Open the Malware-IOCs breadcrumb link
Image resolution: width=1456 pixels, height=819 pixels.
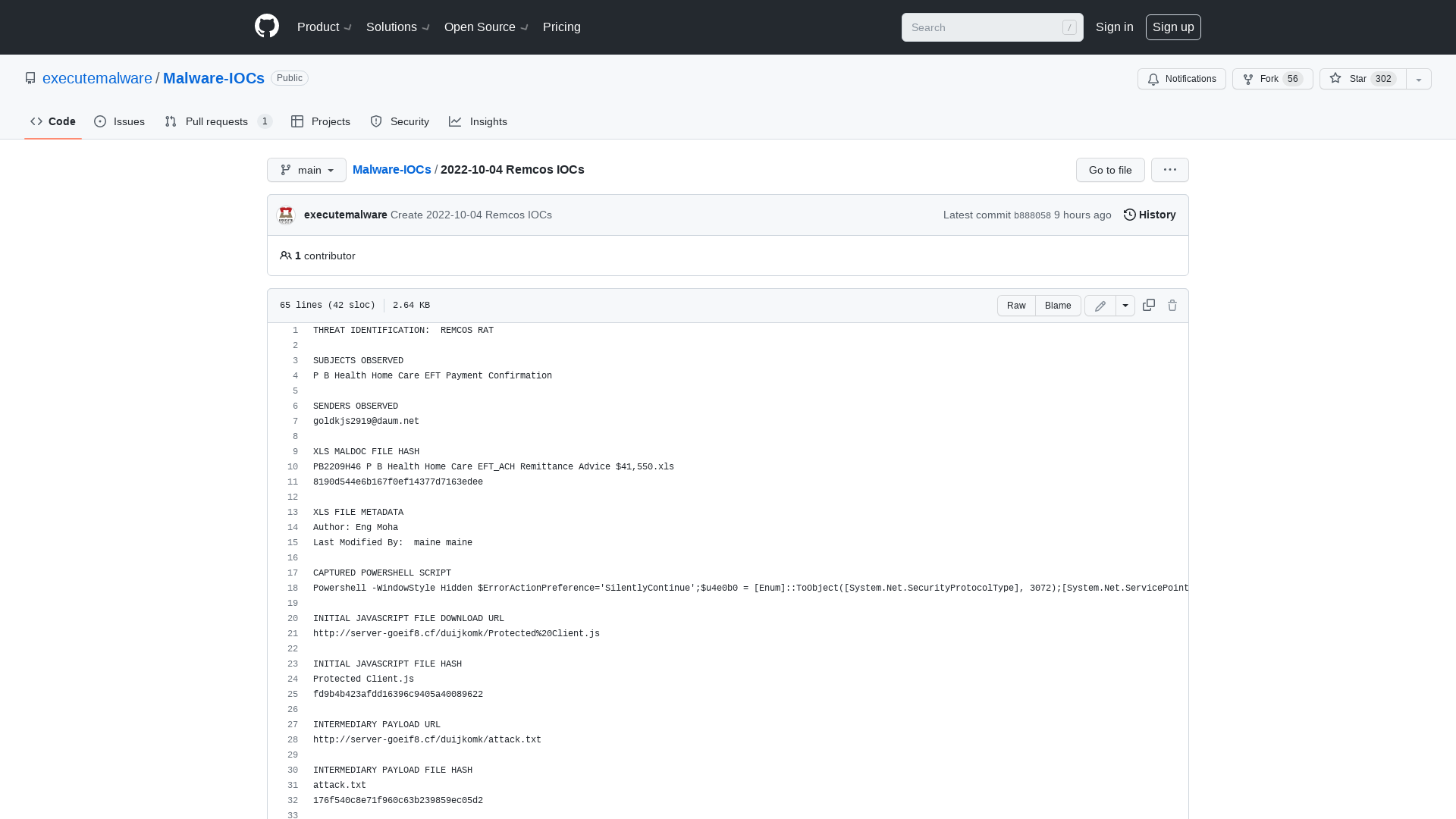391,170
